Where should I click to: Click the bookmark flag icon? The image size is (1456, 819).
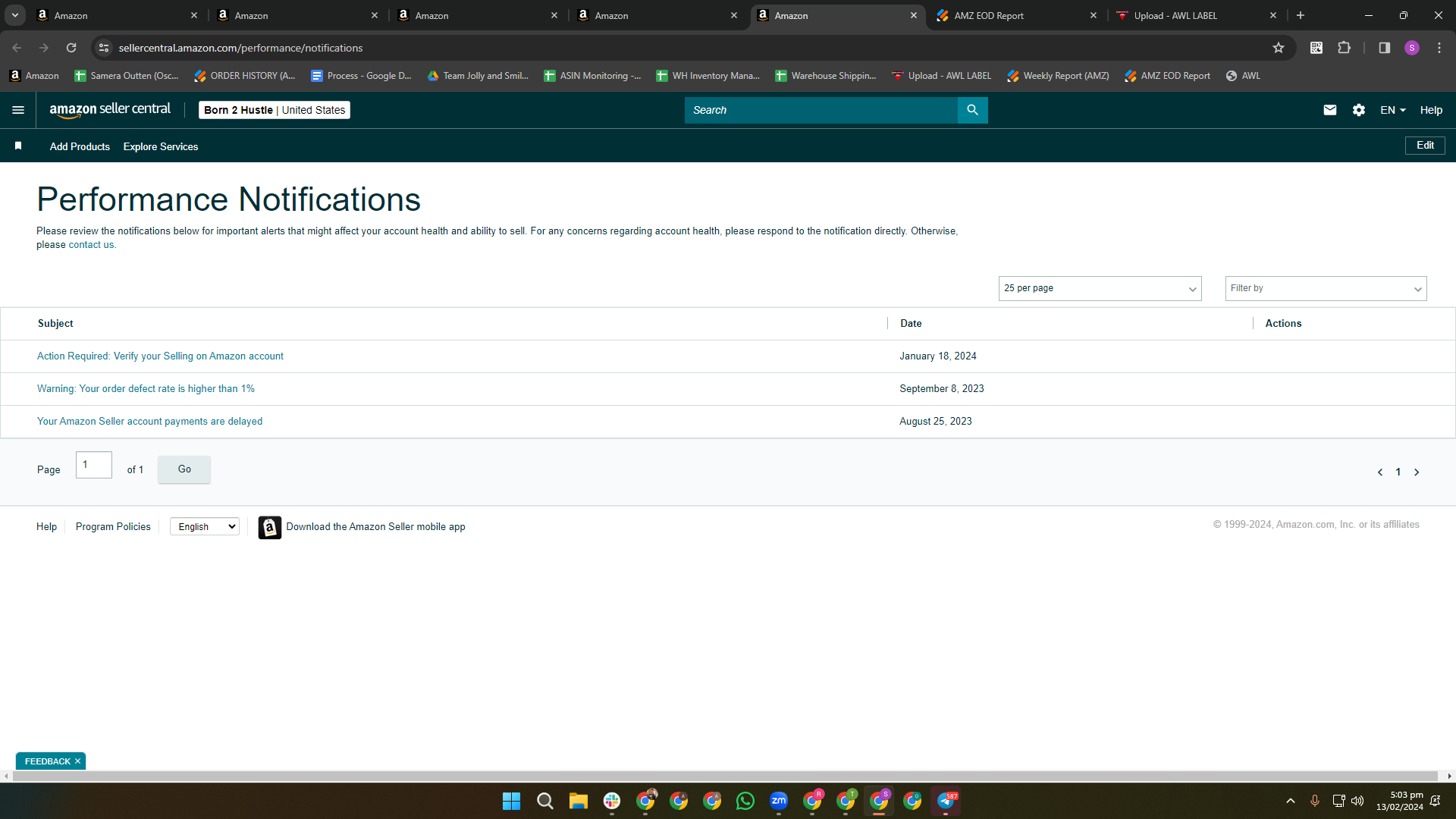pyautogui.click(x=18, y=146)
